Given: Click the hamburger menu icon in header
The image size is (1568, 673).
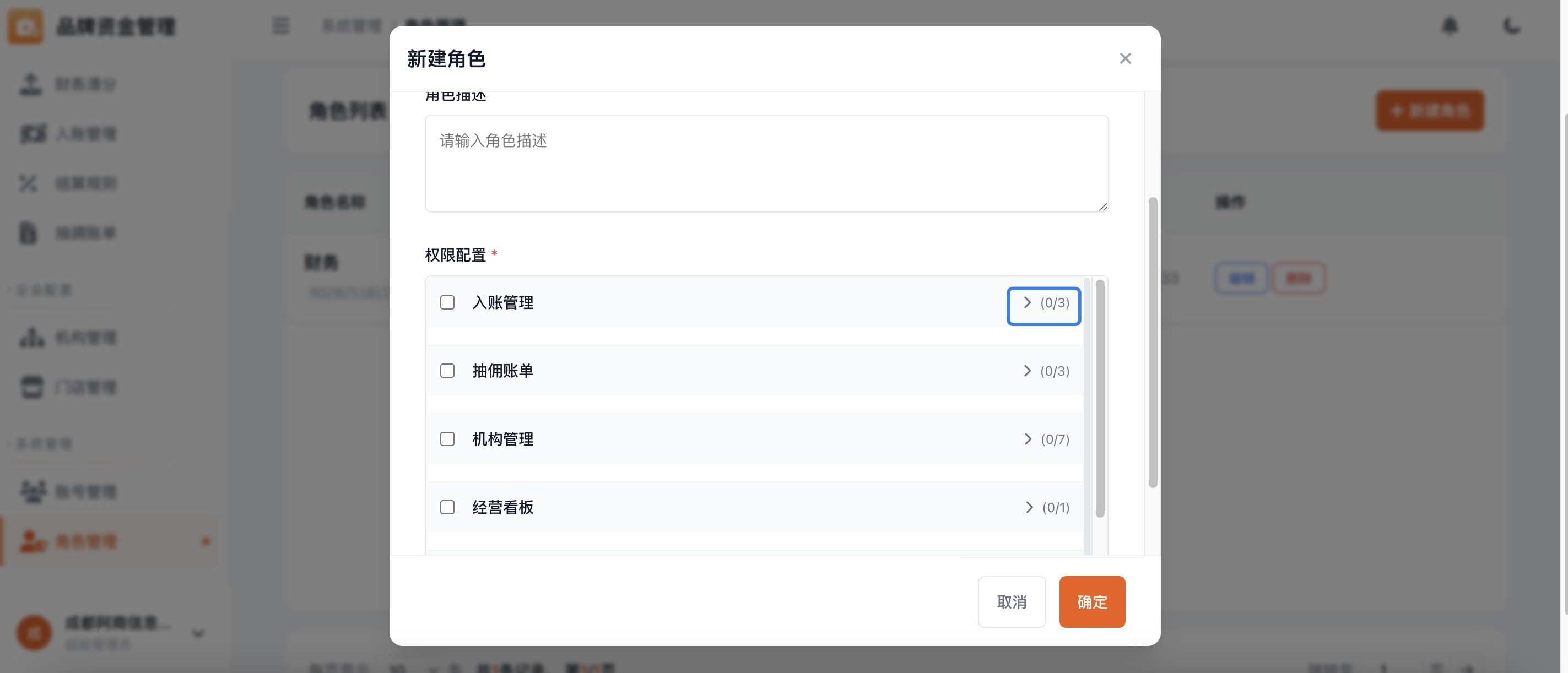Looking at the screenshot, I should click(280, 25).
